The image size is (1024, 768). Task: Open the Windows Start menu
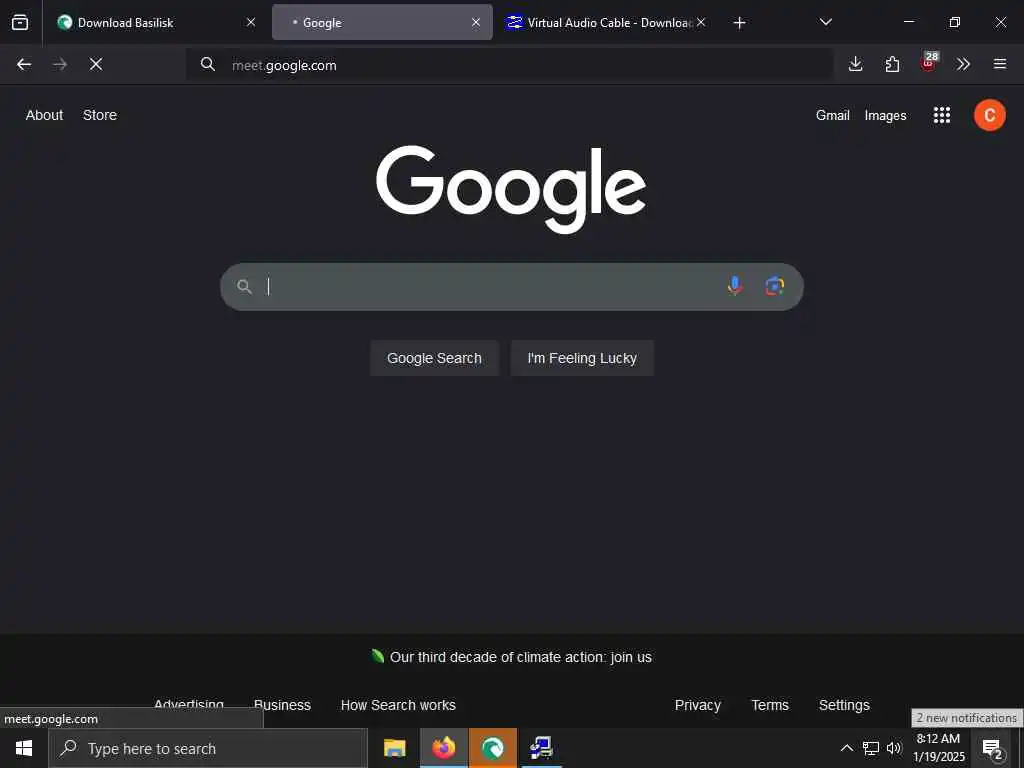pos(24,748)
